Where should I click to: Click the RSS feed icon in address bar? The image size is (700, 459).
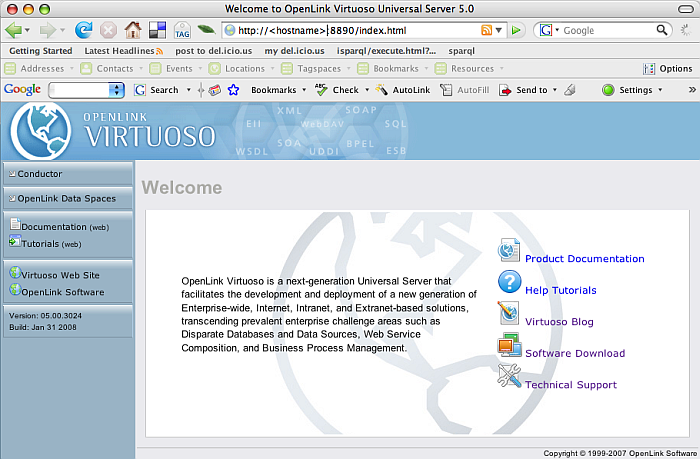pos(486,30)
